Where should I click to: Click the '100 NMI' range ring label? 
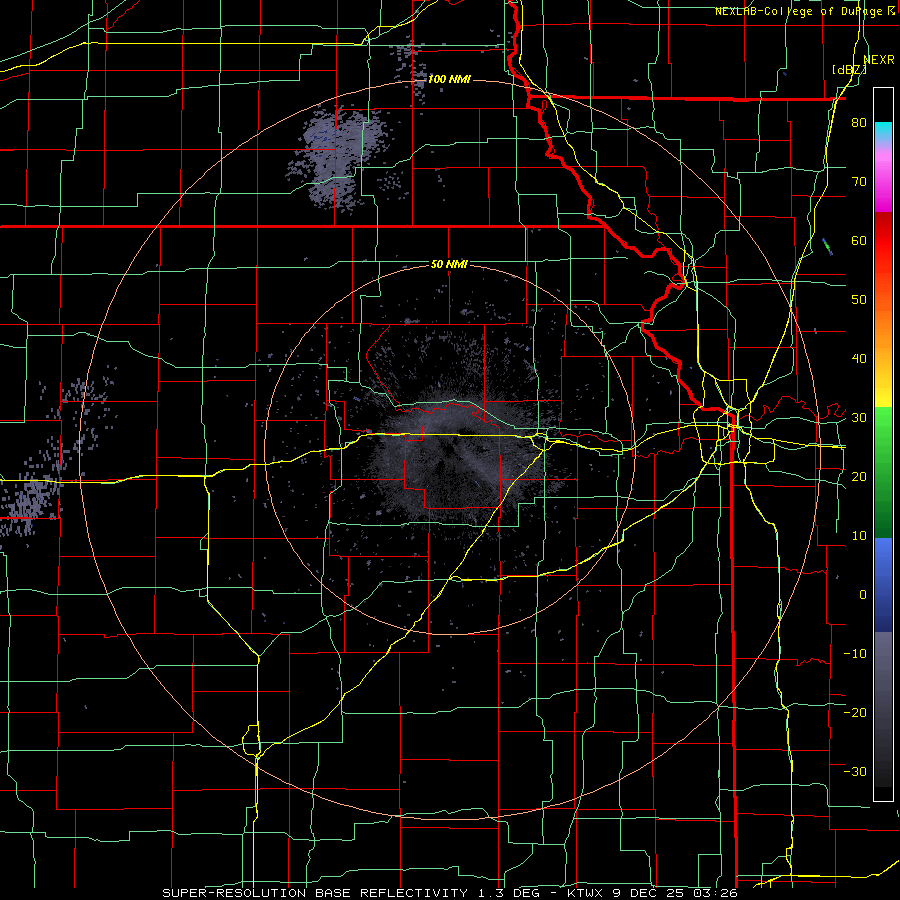449,79
